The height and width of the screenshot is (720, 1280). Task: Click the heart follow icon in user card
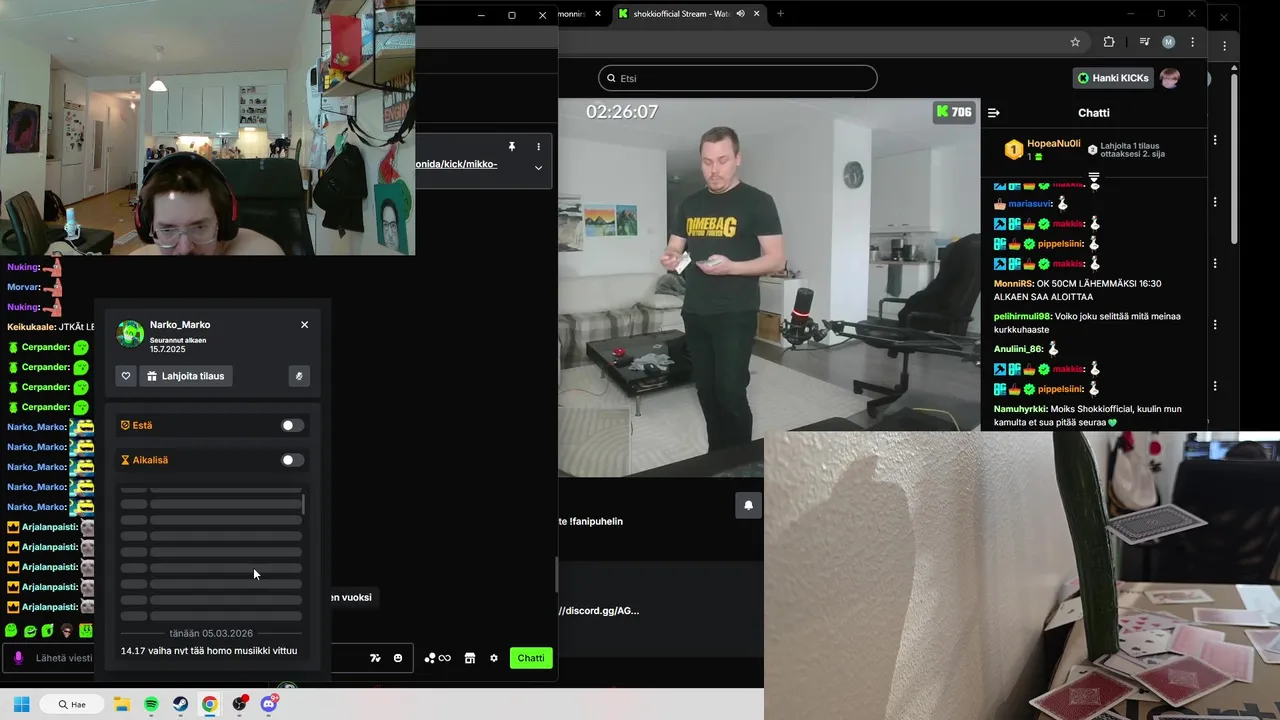click(x=126, y=376)
